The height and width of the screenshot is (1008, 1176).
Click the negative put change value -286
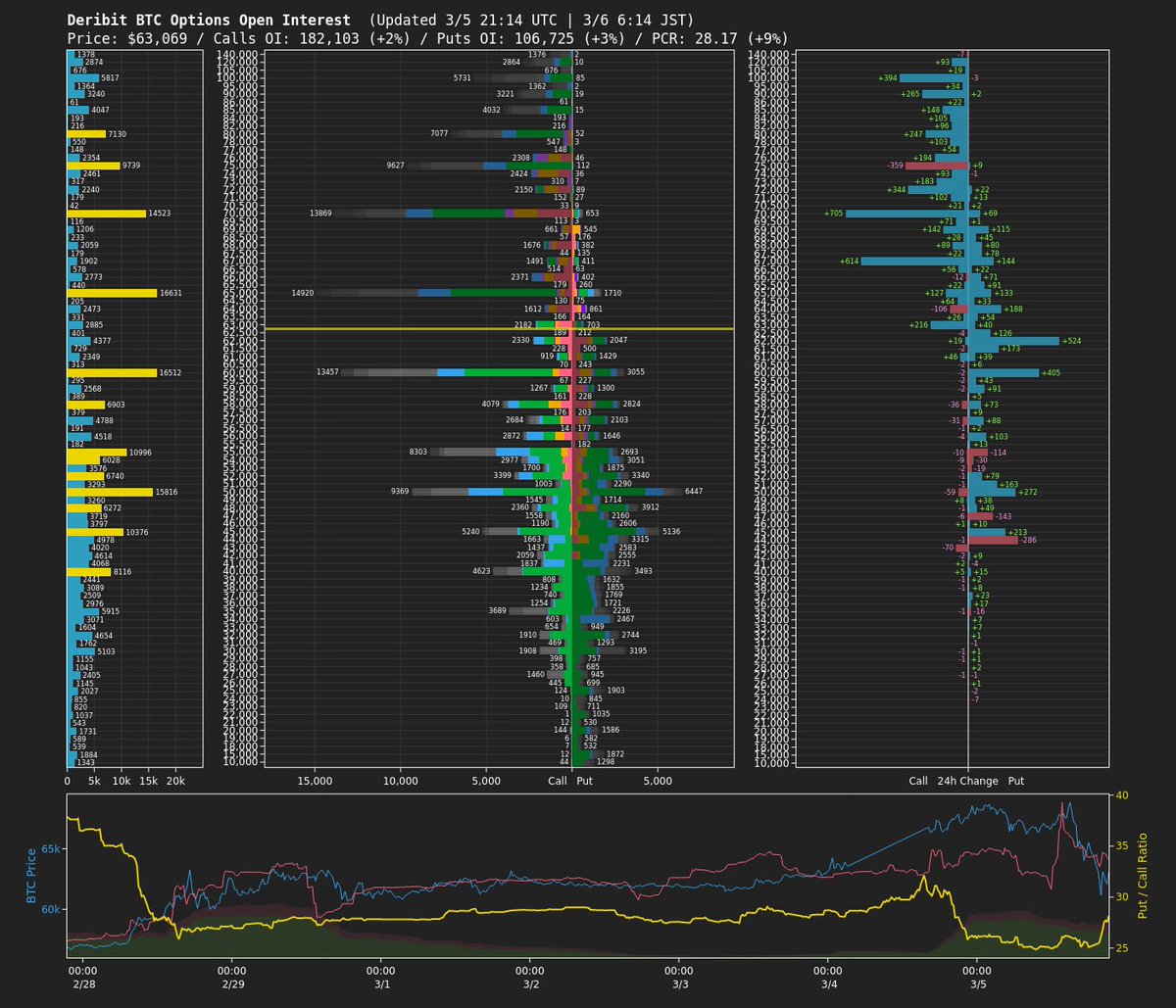point(1029,540)
